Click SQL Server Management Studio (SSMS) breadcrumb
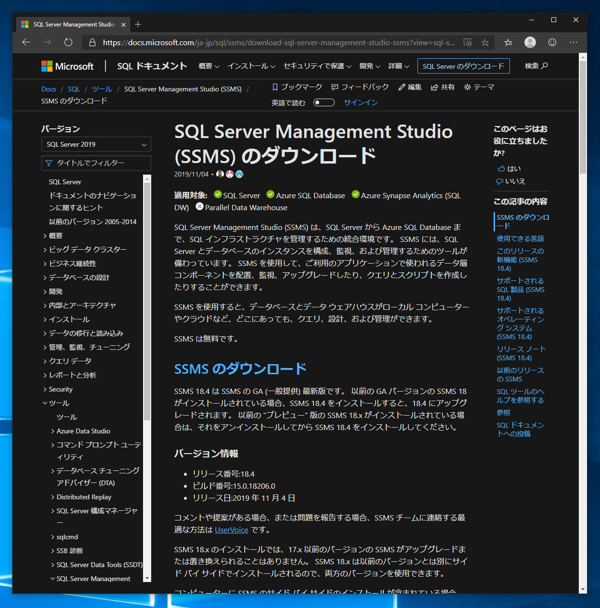The image size is (600, 608). (x=183, y=89)
